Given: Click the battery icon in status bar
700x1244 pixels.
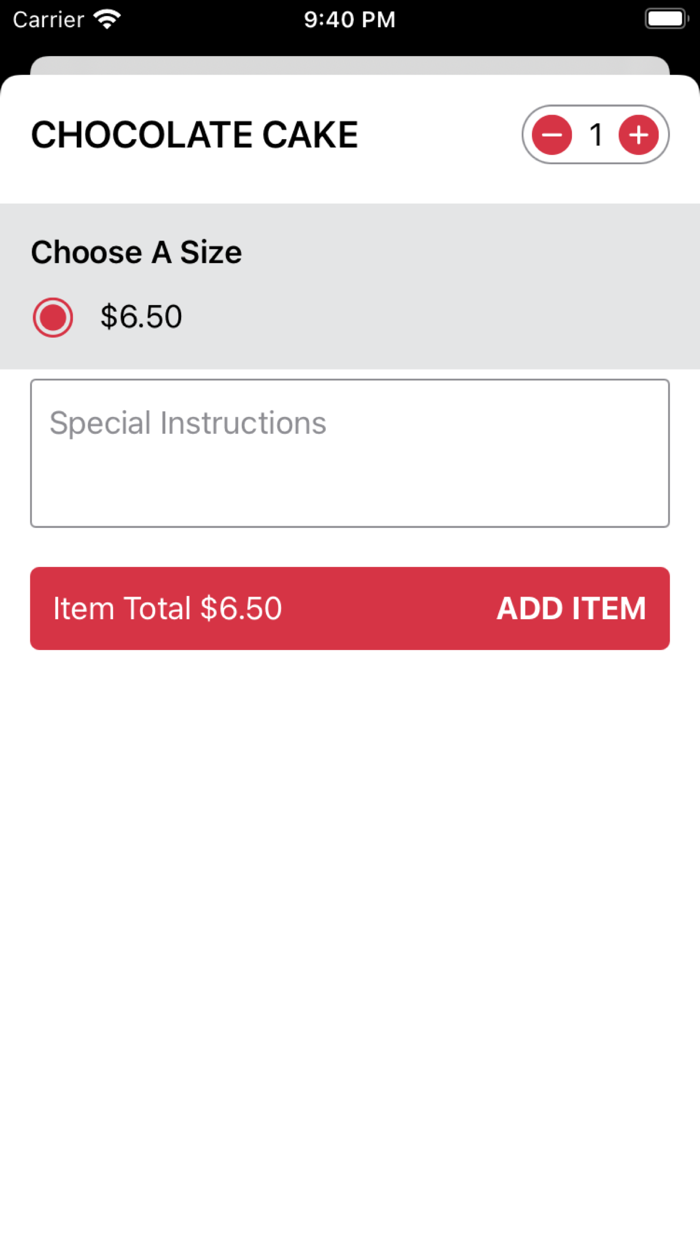Looking at the screenshot, I should tap(665, 19).
